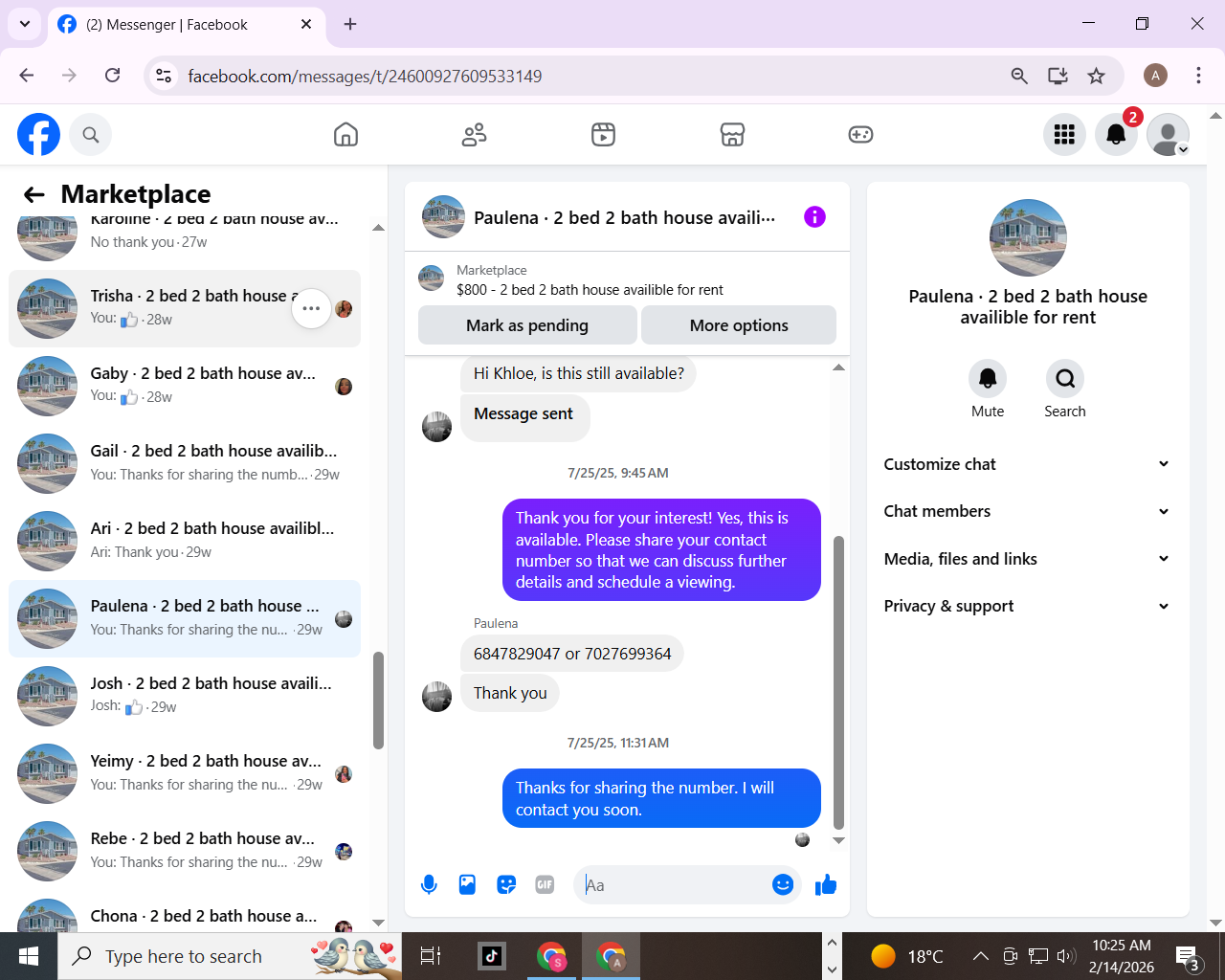
Task: Expand Customize chat section
Action: click(x=1027, y=464)
